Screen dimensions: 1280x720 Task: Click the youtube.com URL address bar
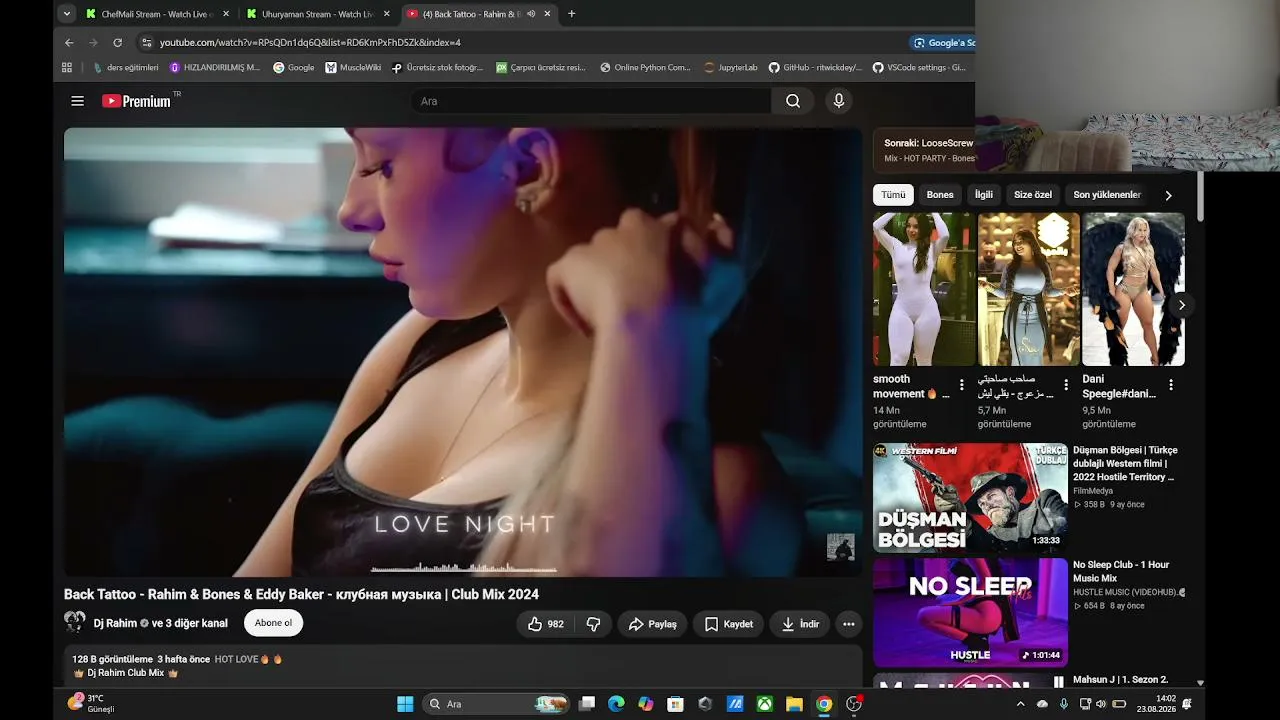pyautogui.click(x=310, y=43)
